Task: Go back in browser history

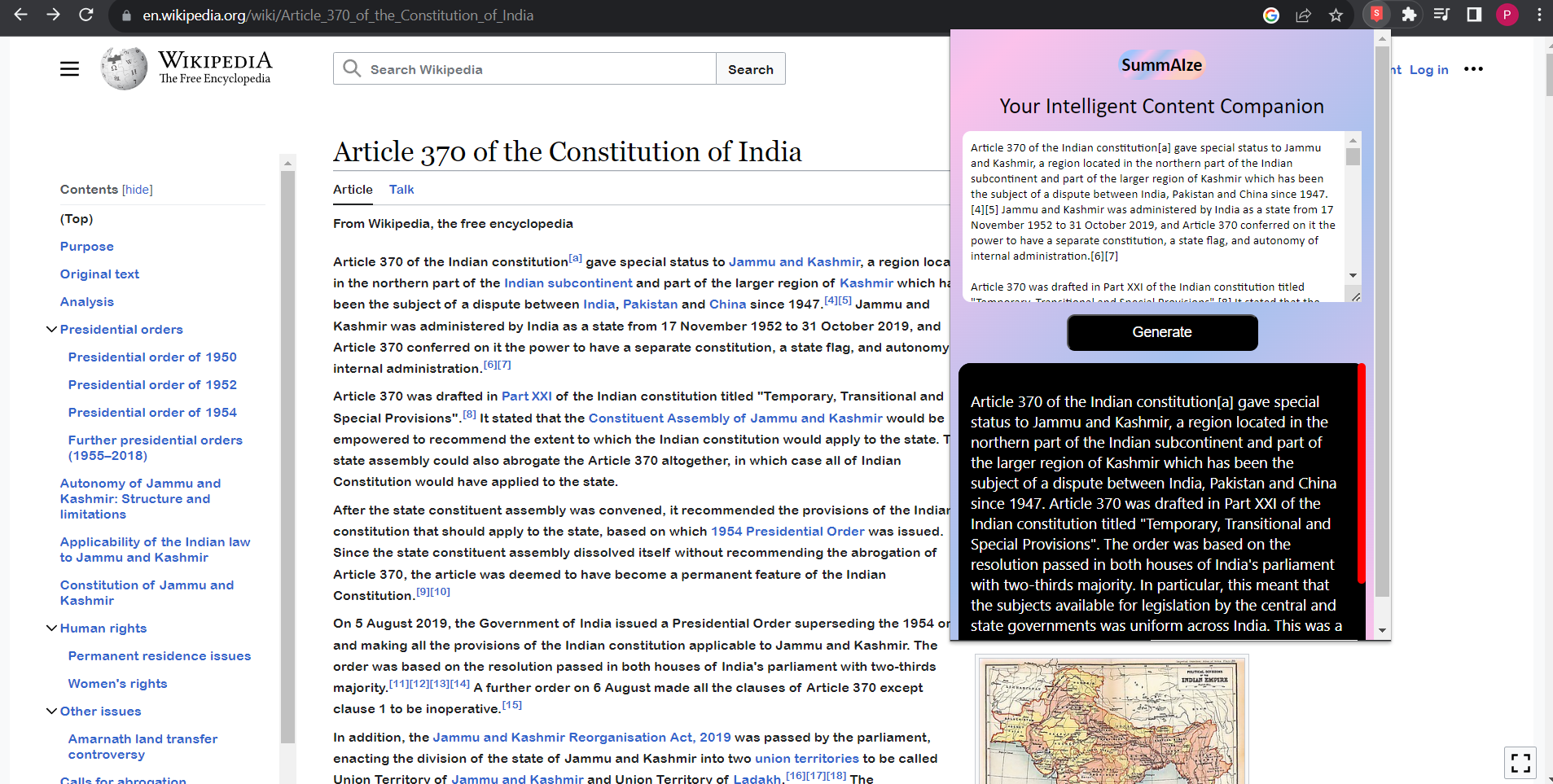Action: tap(20, 15)
